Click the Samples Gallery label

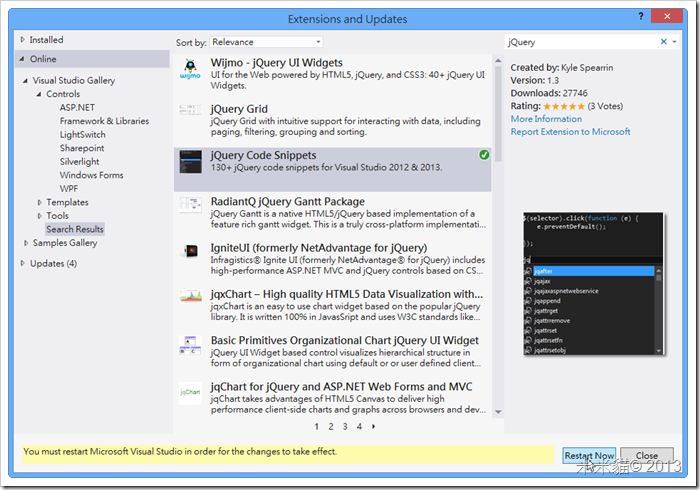[x=65, y=243]
